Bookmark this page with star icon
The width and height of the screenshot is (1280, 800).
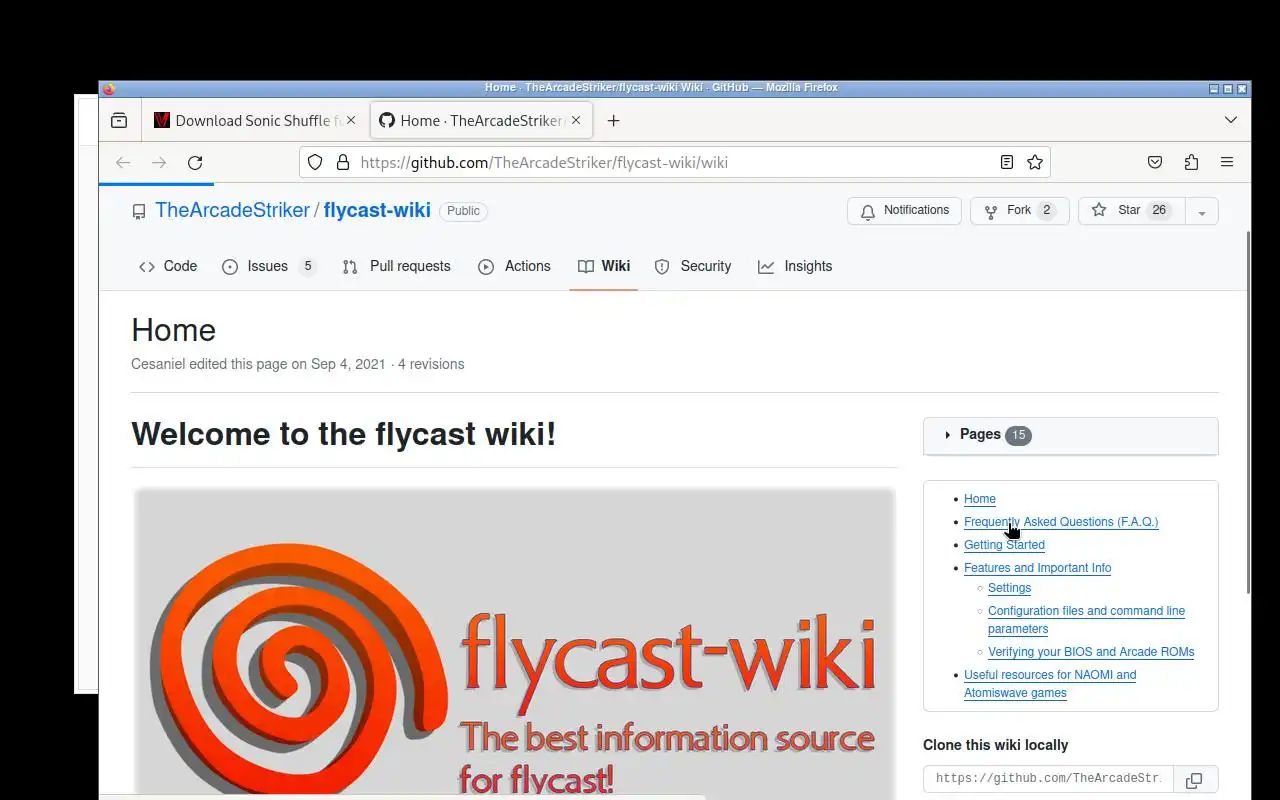[1035, 162]
